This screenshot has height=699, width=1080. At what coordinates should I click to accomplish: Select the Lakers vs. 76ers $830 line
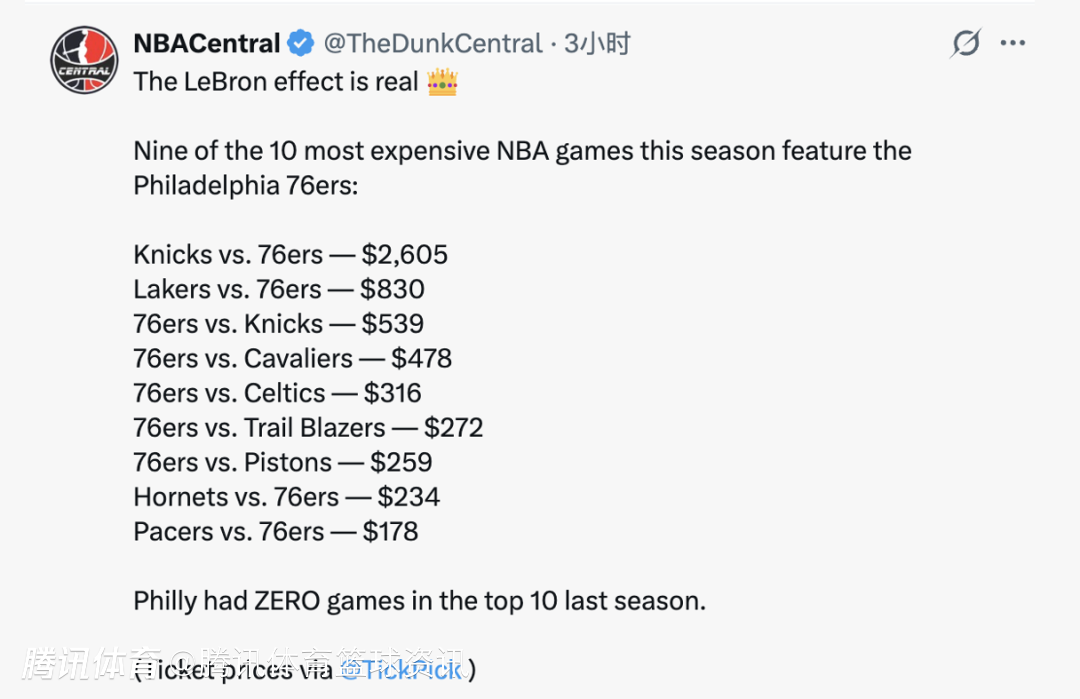(x=279, y=289)
